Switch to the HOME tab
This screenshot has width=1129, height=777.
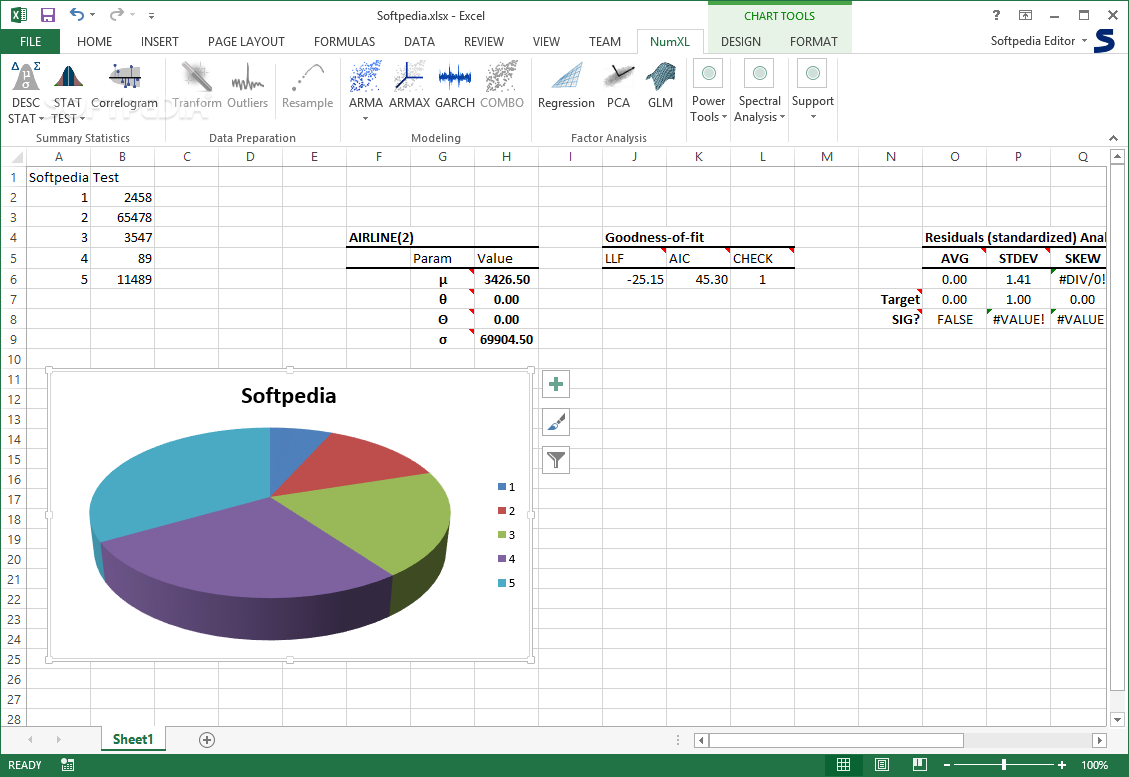point(94,42)
